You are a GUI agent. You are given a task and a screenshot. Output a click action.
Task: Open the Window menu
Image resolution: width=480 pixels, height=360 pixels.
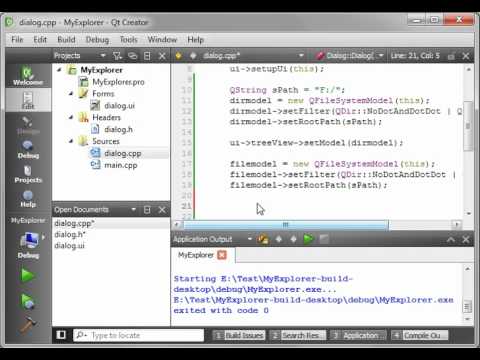pyautogui.click(x=162, y=40)
